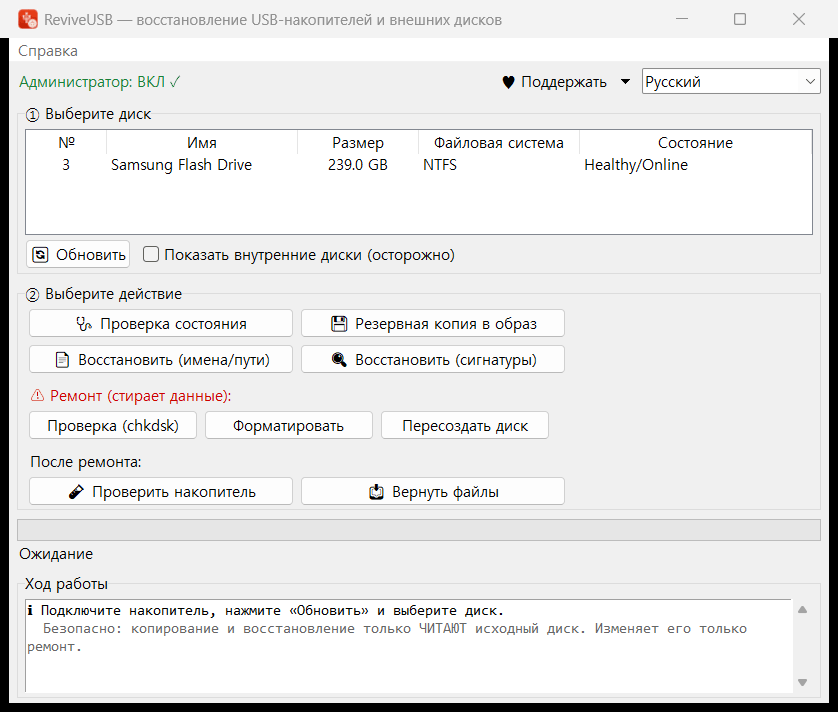Screen dimensions: 838x712
Task: Run Проверка (chkdsk) button
Action: [x=113, y=425]
